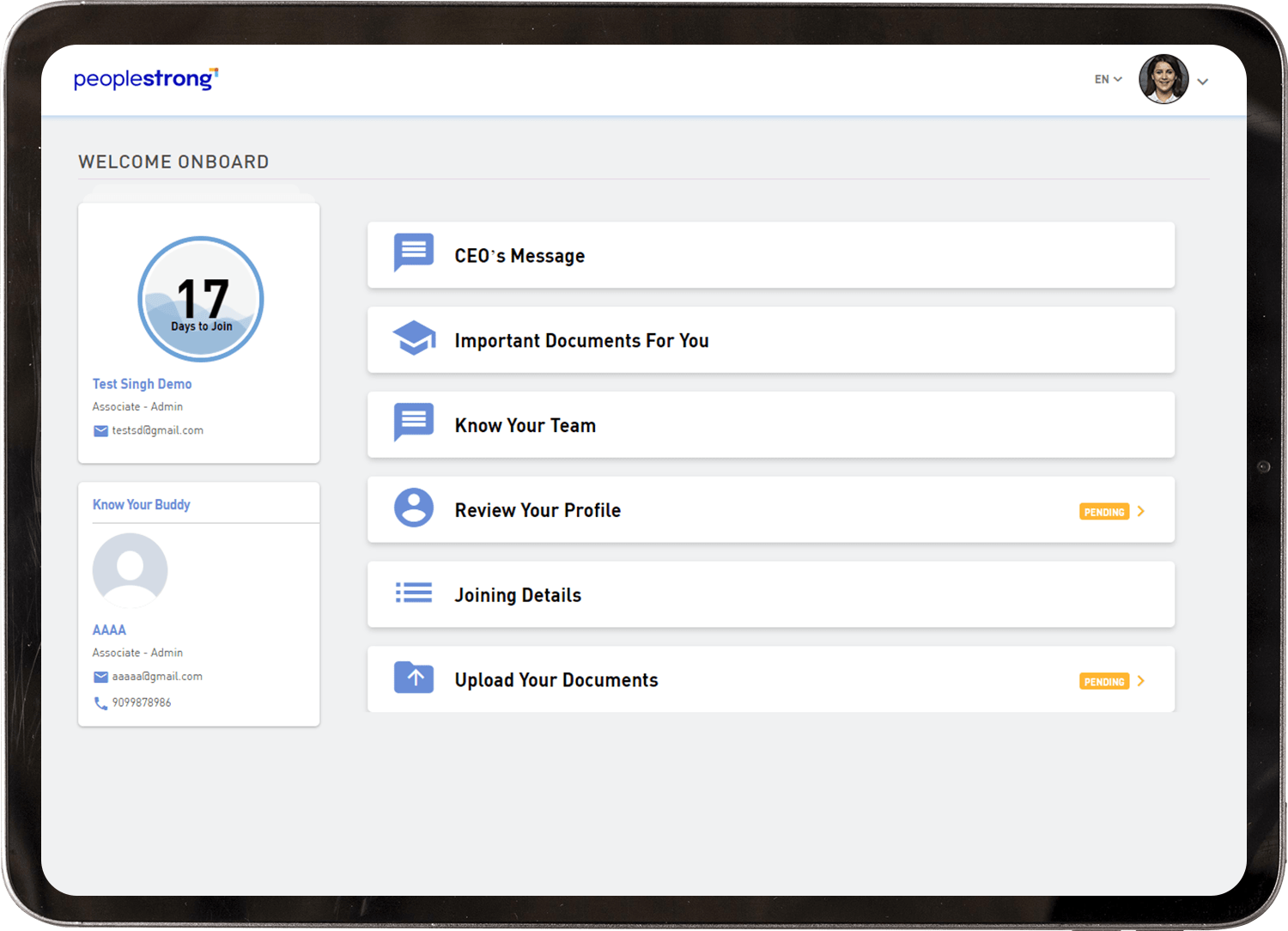
Task: Click the graduation cap documents icon
Action: tap(414, 338)
